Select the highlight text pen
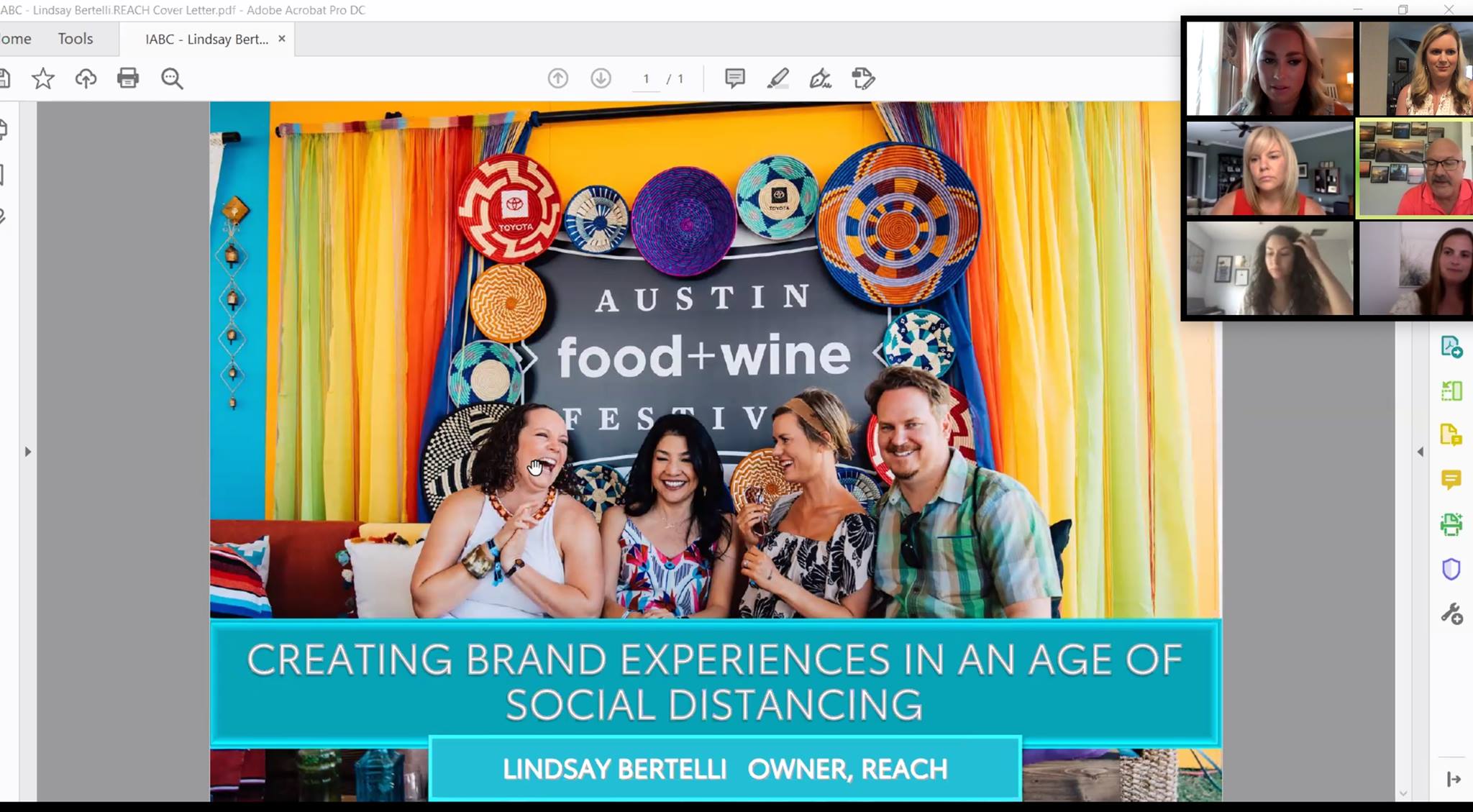This screenshot has width=1473, height=812. pos(777,78)
